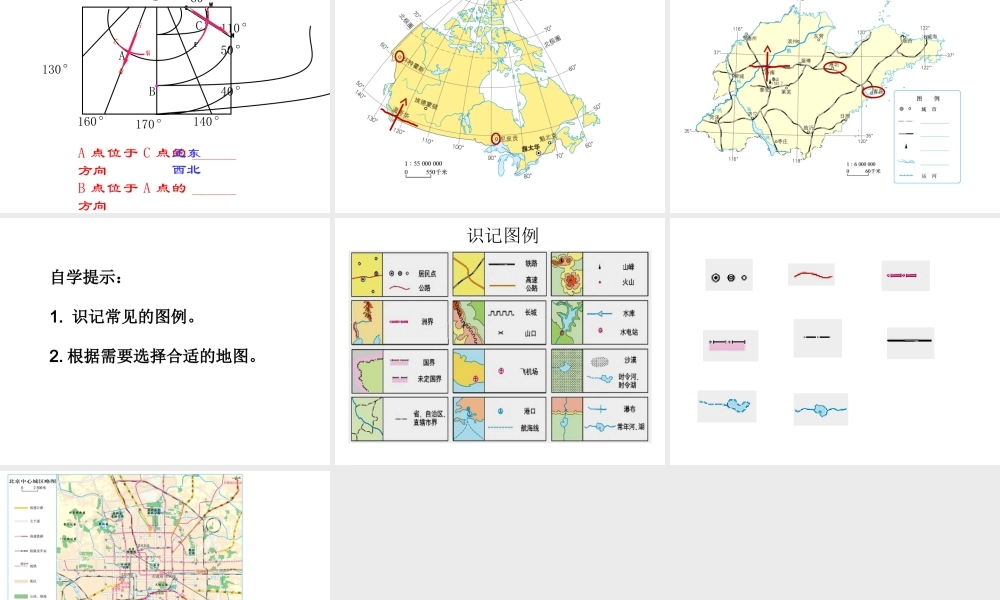Click point B label on the grid
The image size is (1000, 600).
coord(152,91)
